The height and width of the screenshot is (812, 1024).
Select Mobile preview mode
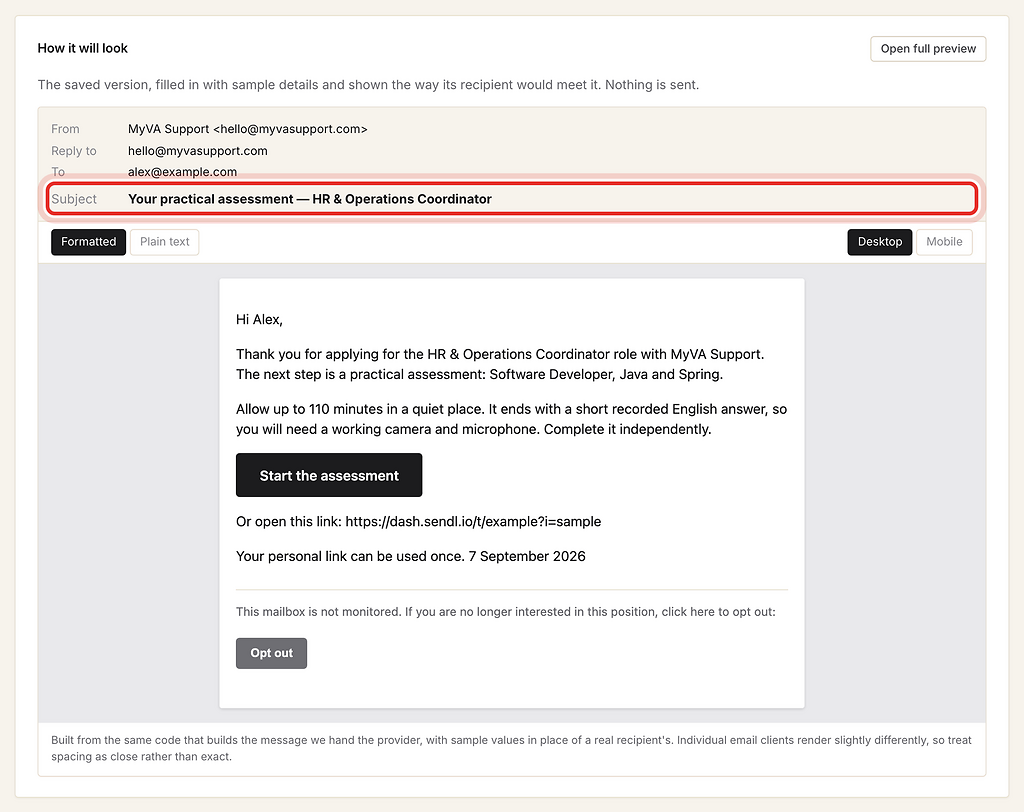[944, 242]
